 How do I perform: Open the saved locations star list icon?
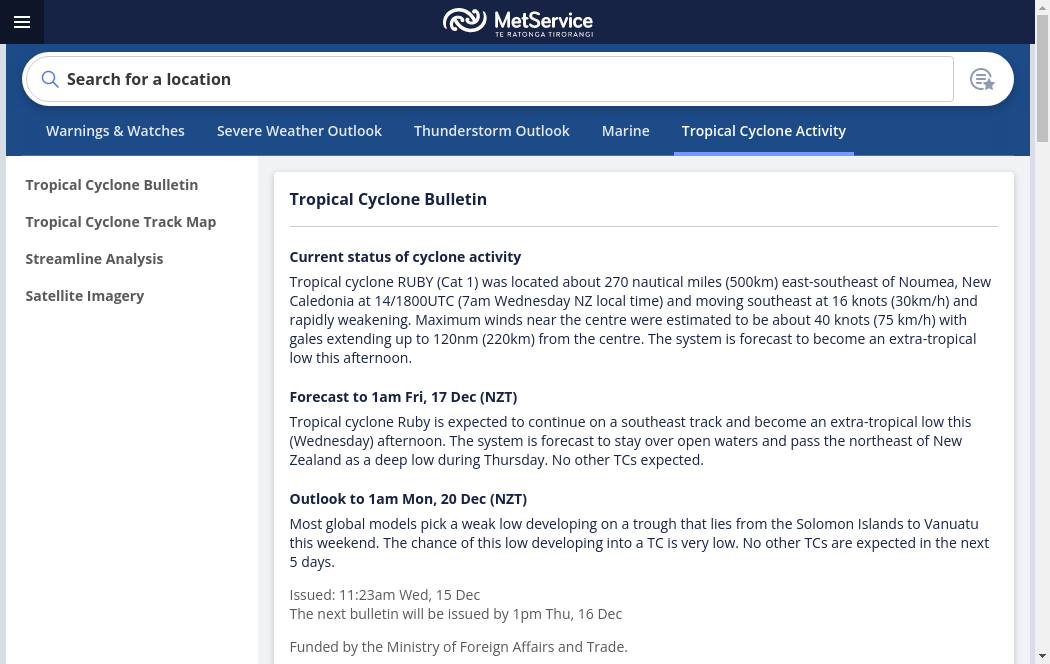click(982, 80)
